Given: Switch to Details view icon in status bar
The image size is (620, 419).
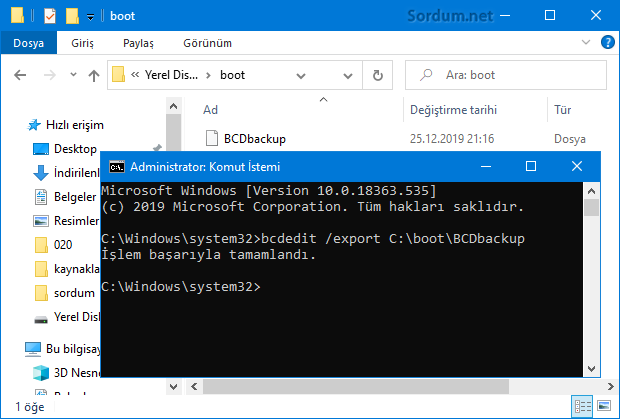Looking at the screenshot, I should pos(582,406).
